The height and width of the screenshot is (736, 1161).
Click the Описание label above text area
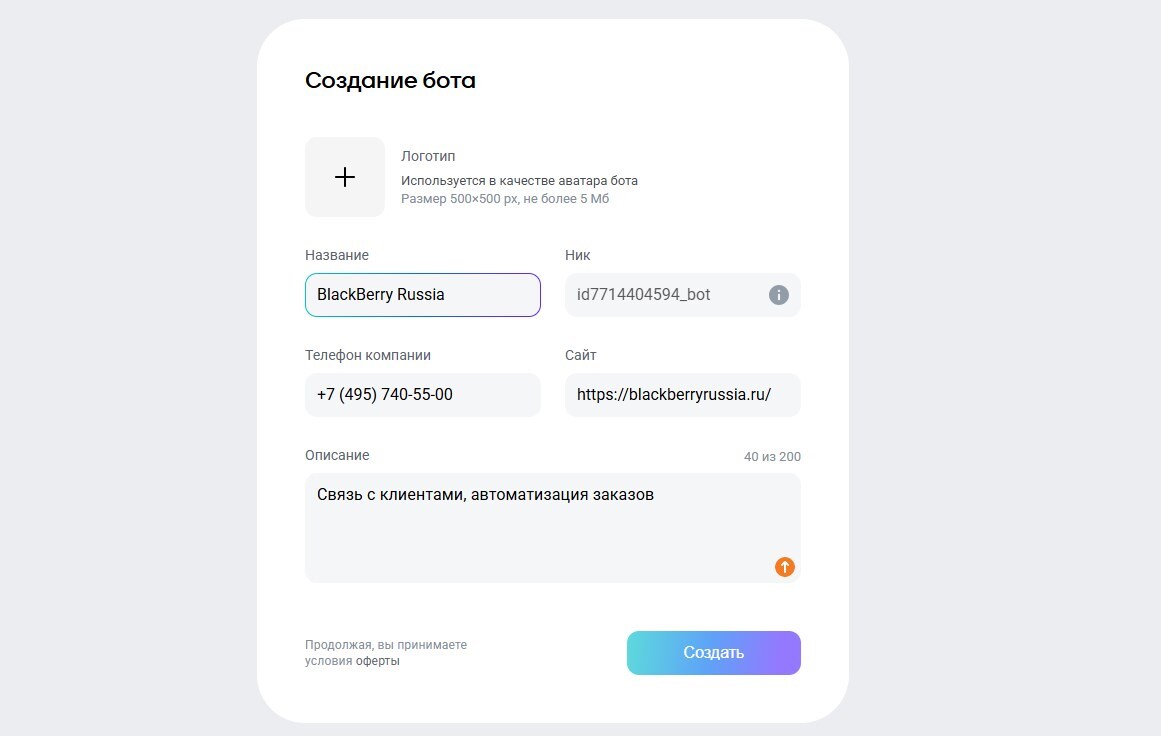click(x=337, y=455)
